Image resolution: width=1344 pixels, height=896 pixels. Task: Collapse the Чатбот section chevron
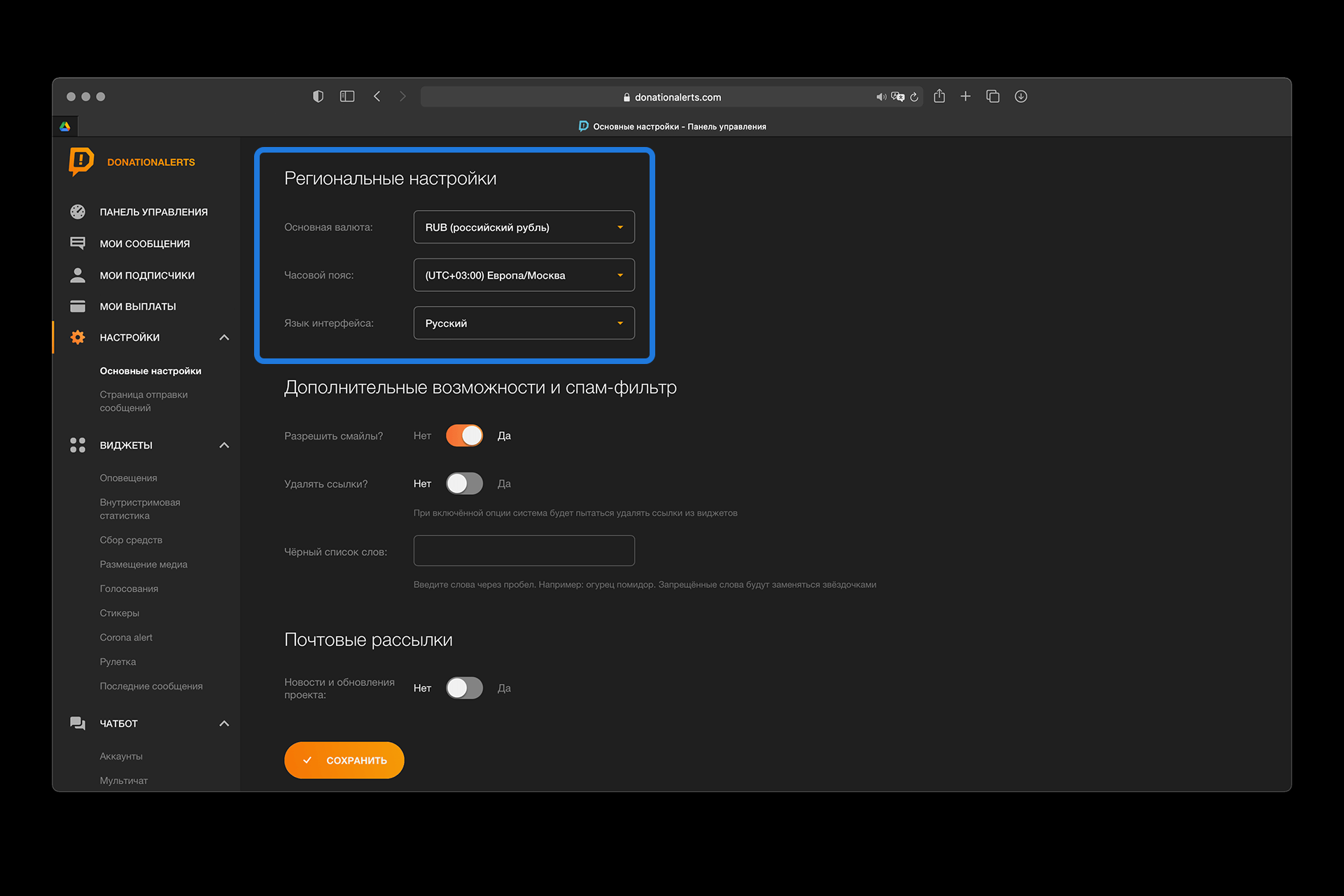point(224,723)
